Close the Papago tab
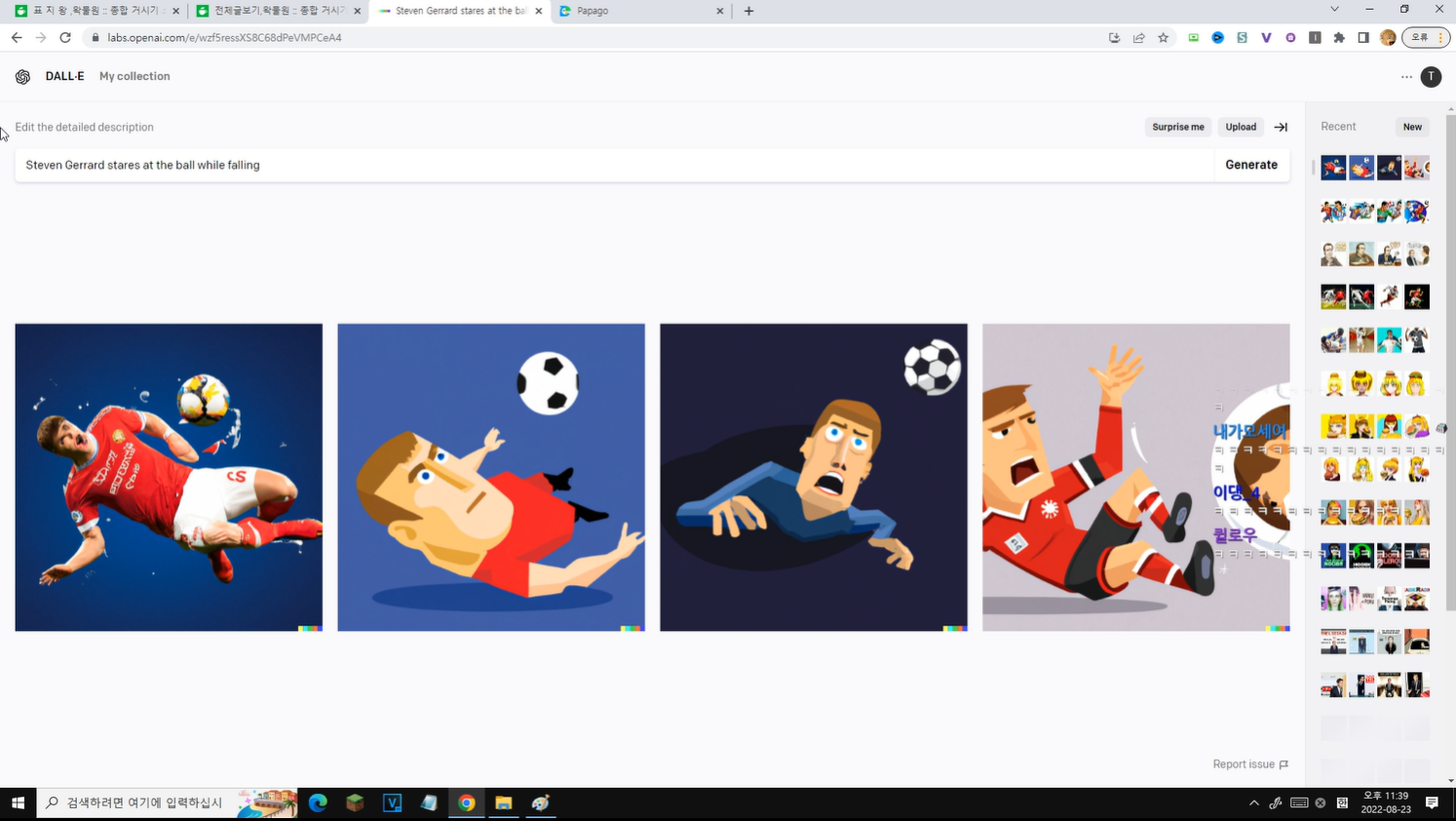This screenshot has height=821, width=1456. 720,11
